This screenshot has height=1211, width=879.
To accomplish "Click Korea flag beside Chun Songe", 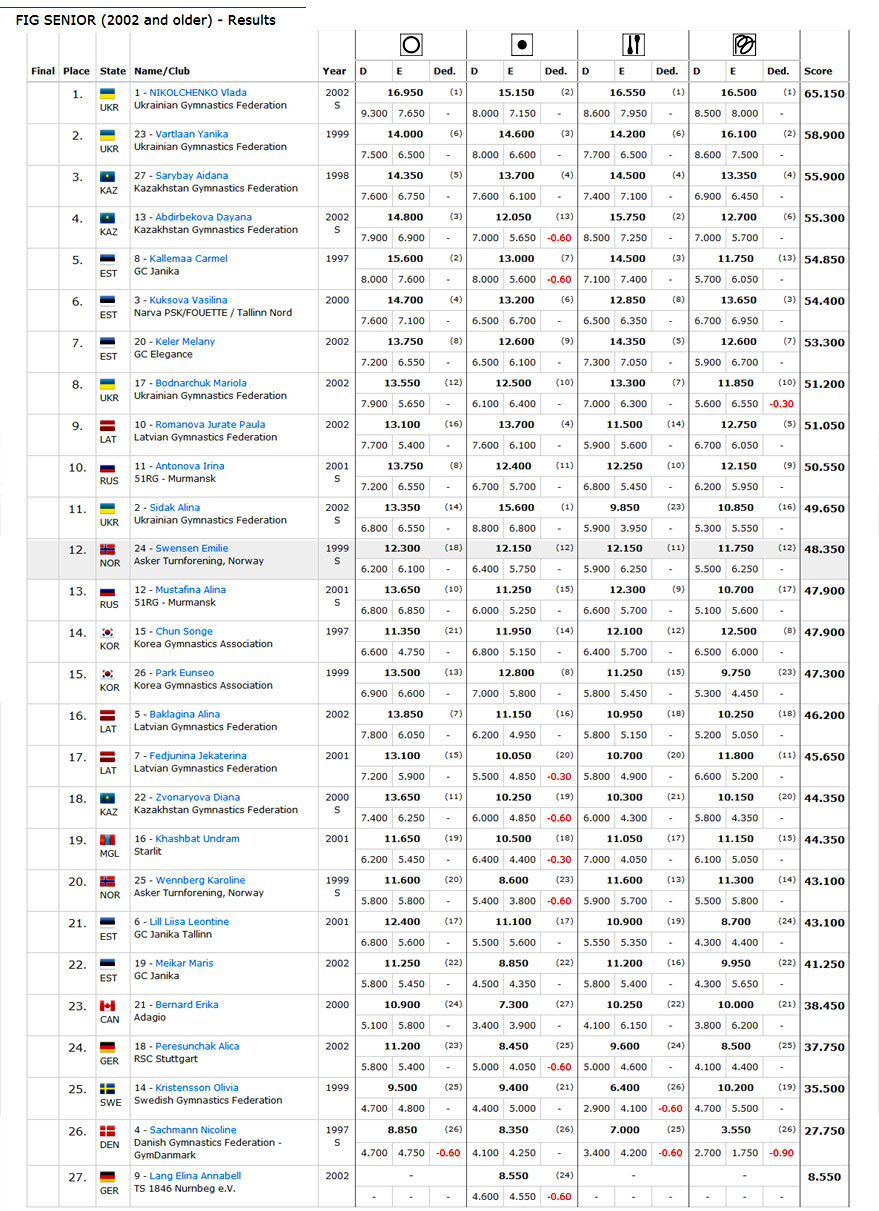I will 107,633.
